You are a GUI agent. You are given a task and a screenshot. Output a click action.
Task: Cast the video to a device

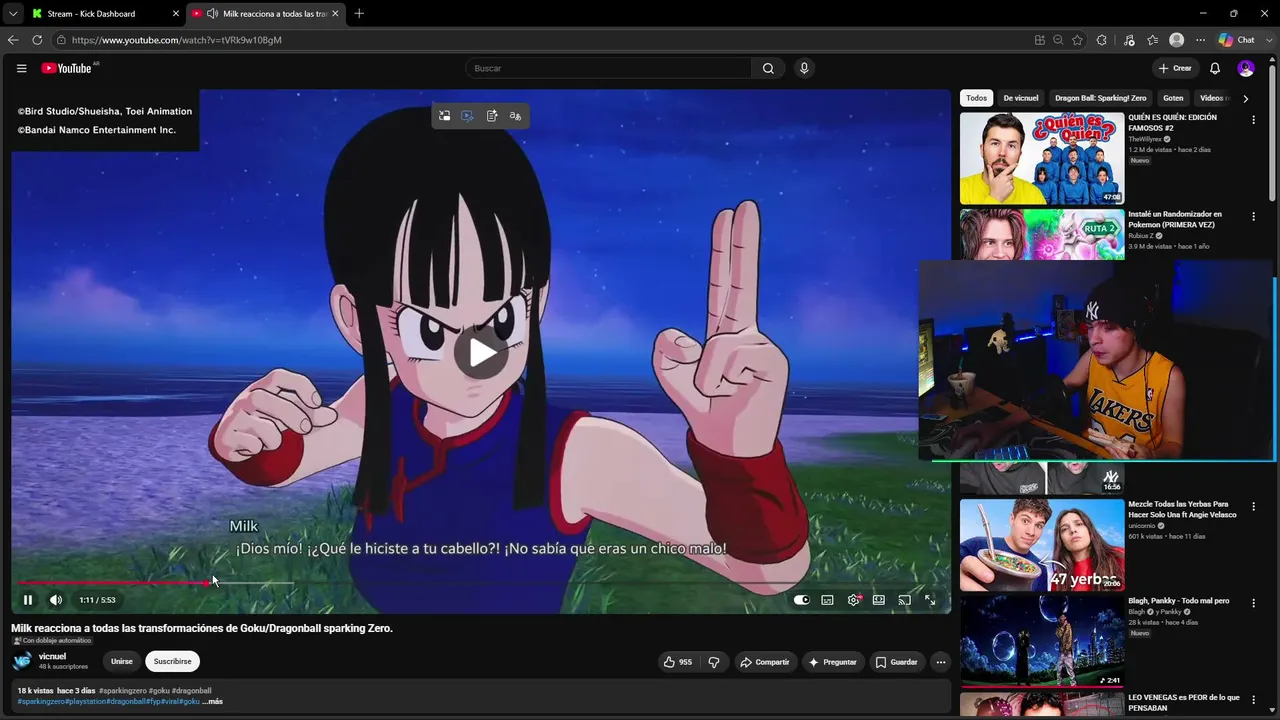click(x=904, y=600)
